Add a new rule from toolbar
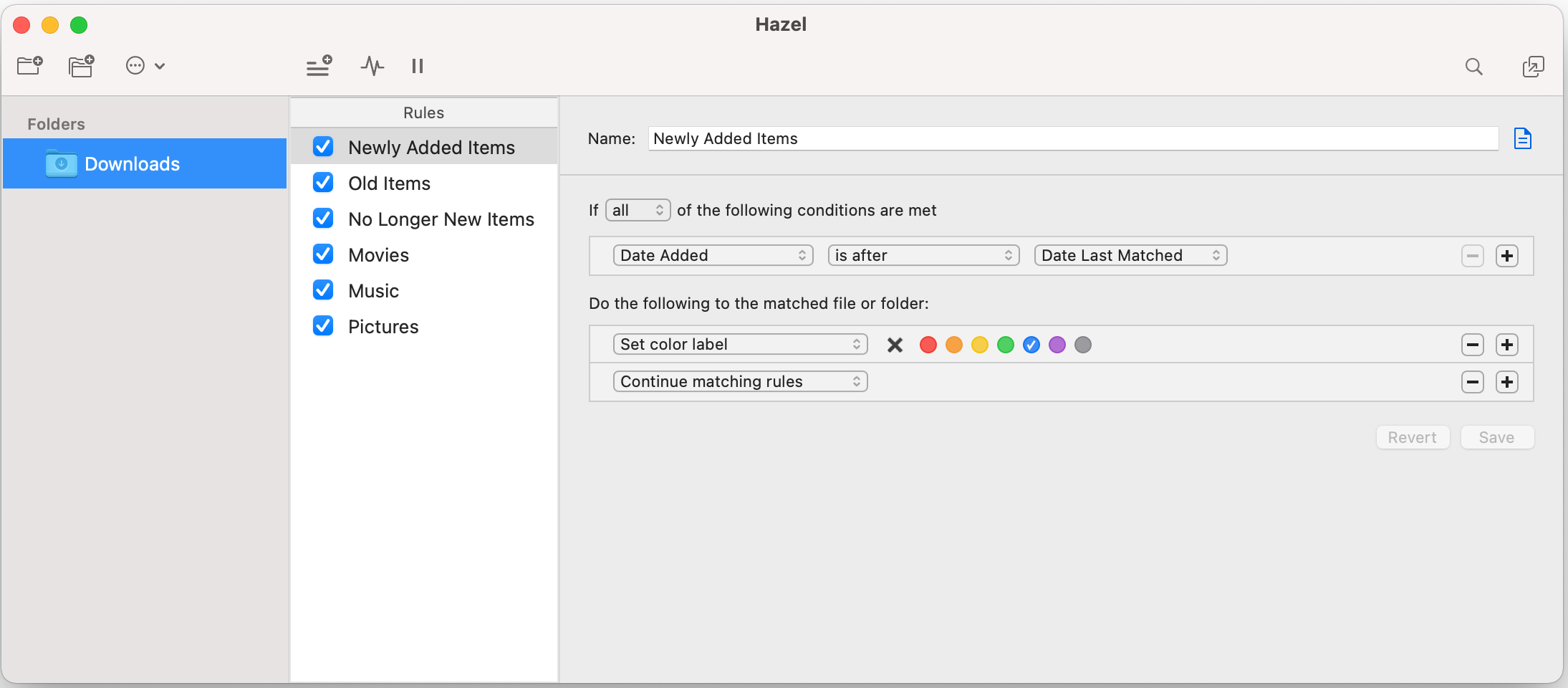This screenshot has width=1568, height=688. (x=319, y=66)
